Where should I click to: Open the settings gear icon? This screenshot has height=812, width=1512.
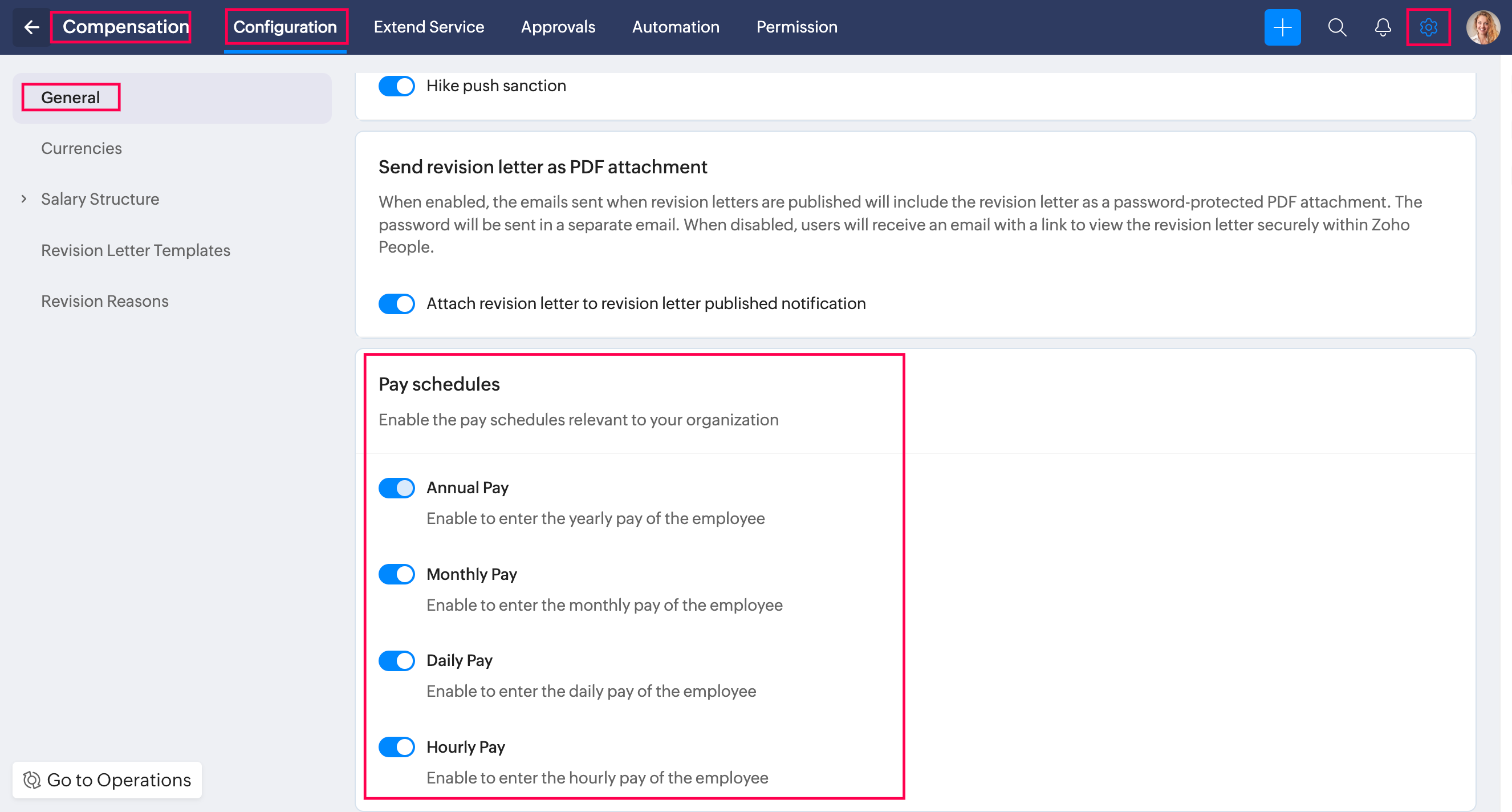click(1428, 27)
